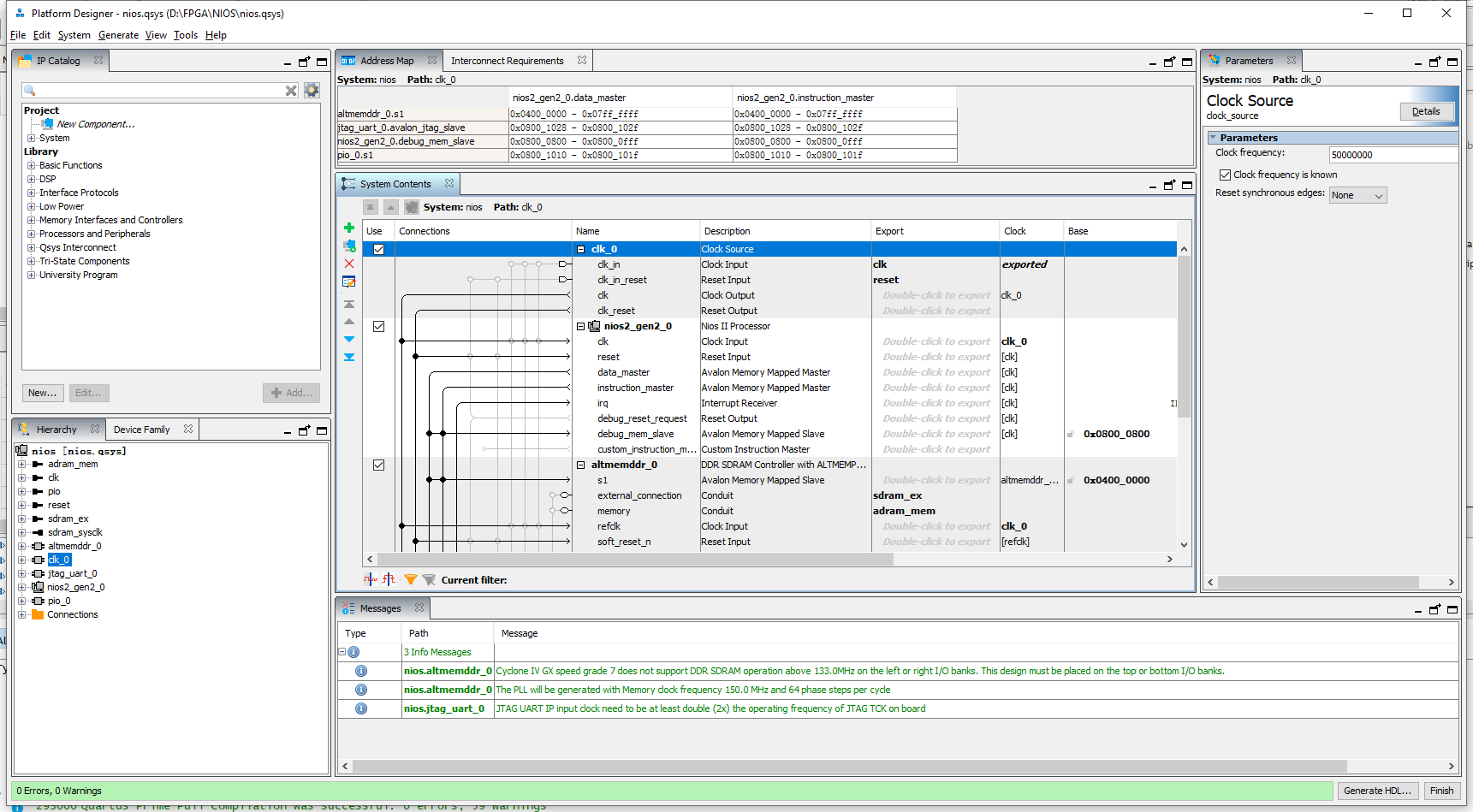Screen dimensions: 1473x812
Task: Click System Contents horizontal scrollbar
Action: (633, 559)
